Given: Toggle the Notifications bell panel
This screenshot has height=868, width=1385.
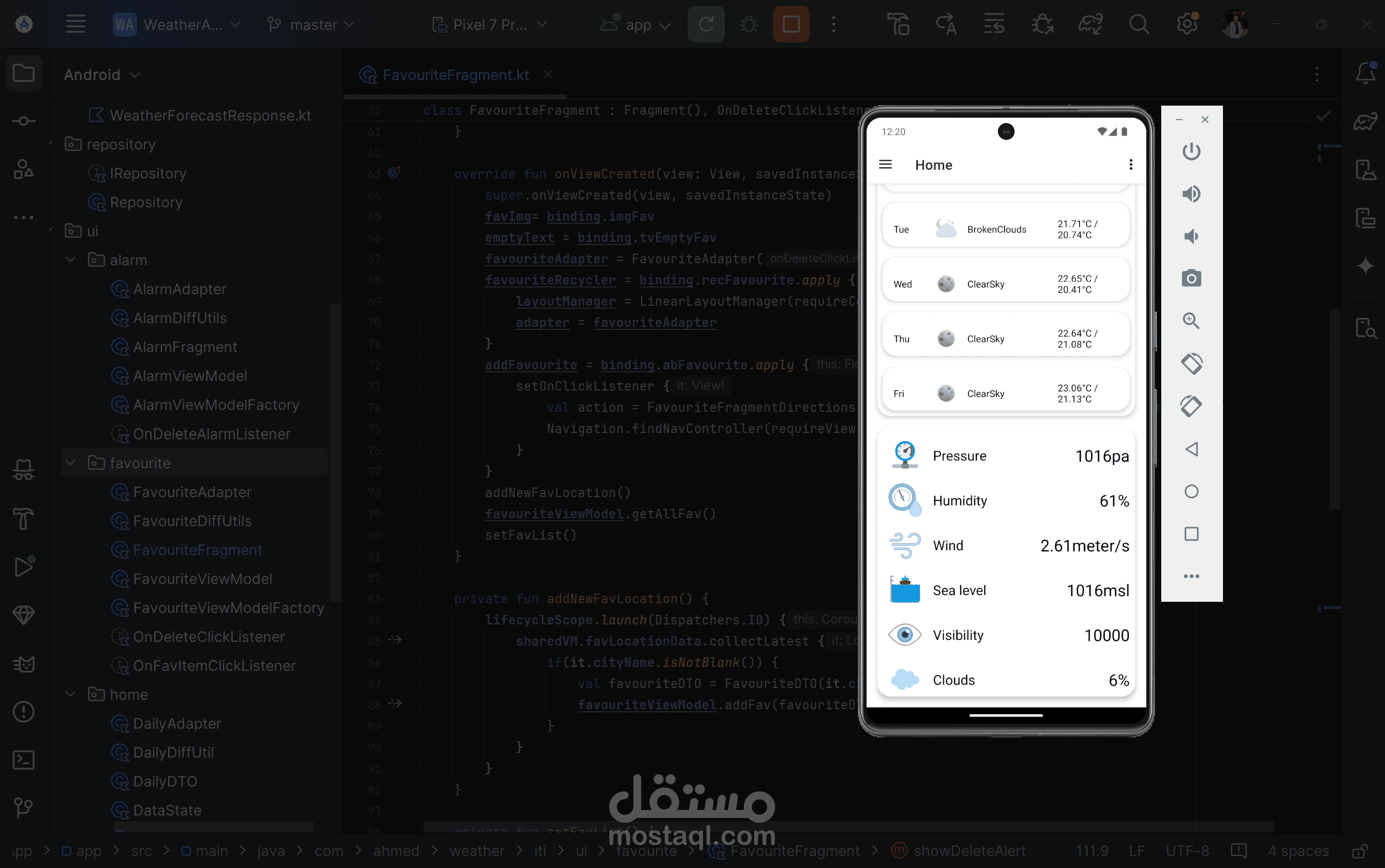Looking at the screenshot, I should point(1366,73).
